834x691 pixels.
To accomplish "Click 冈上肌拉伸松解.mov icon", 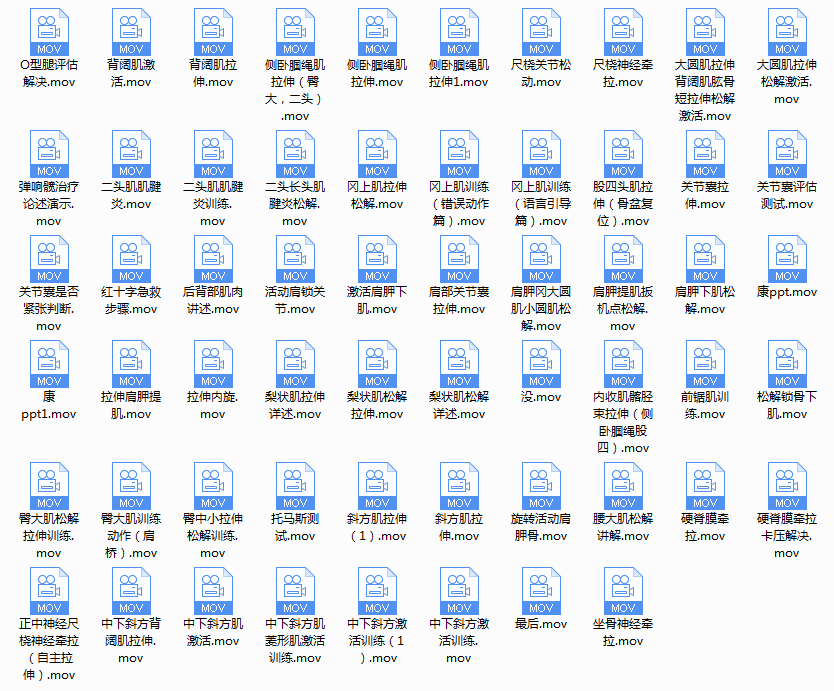I will [377, 154].
